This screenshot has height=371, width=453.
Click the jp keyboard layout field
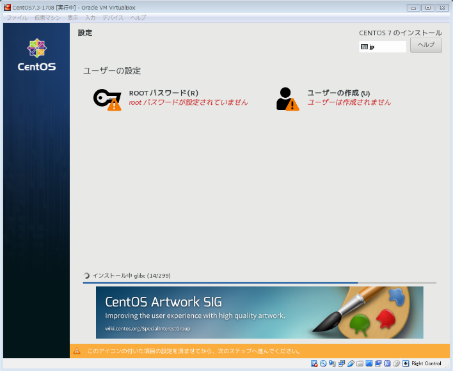pyautogui.click(x=383, y=47)
